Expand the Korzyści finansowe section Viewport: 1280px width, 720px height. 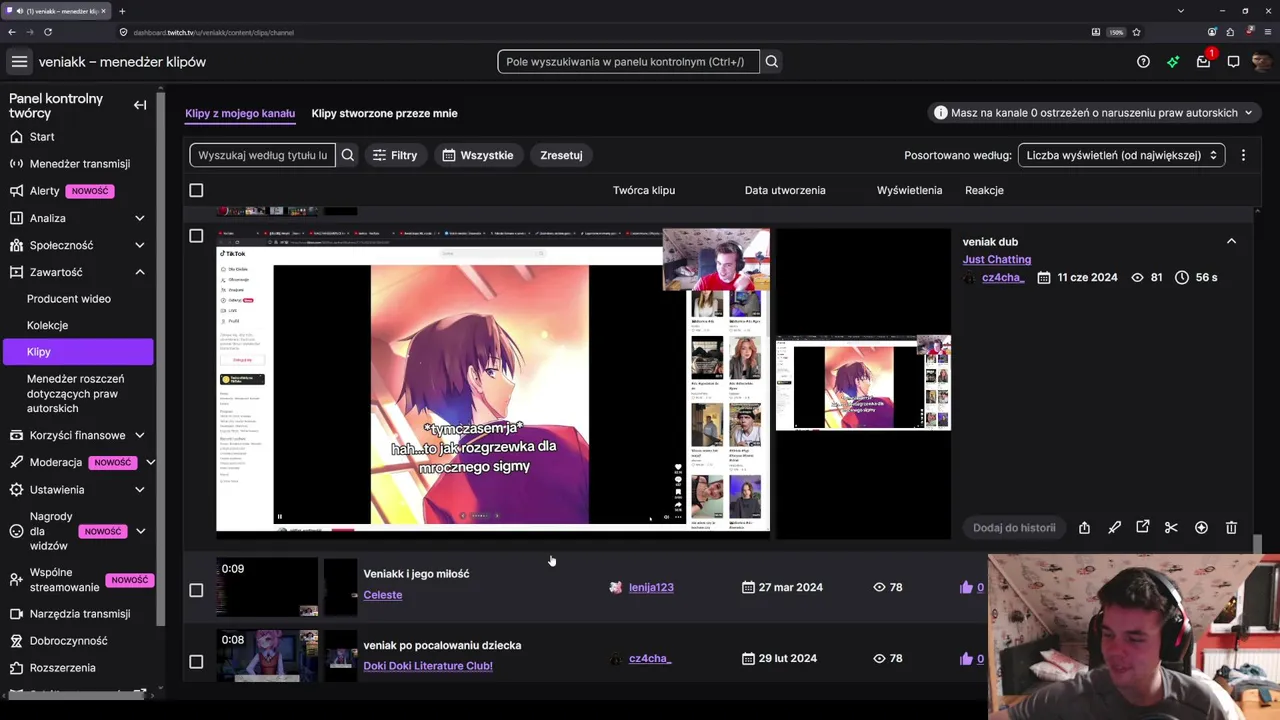click(x=139, y=435)
